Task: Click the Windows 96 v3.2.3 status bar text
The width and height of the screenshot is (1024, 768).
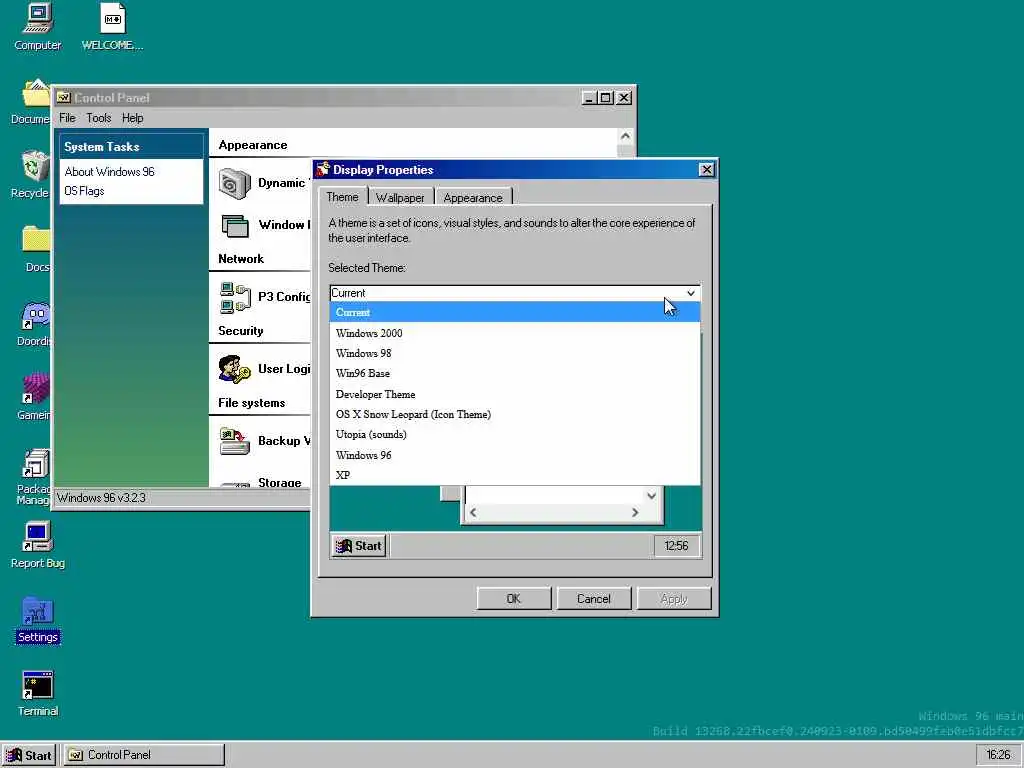Action: pyautogui.click(x=102, y=498)
